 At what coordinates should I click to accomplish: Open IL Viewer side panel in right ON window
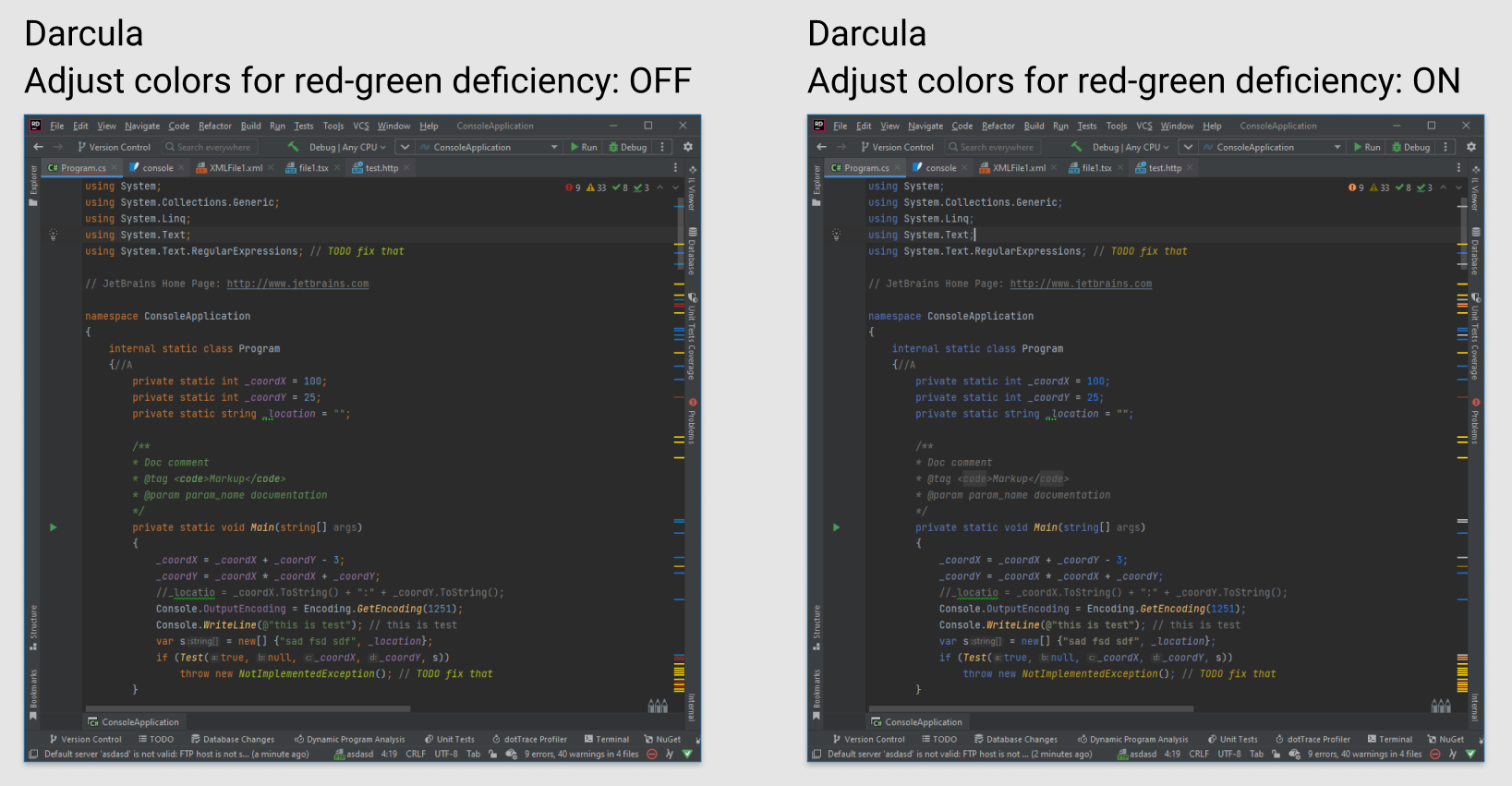(x=1475, y=188)
